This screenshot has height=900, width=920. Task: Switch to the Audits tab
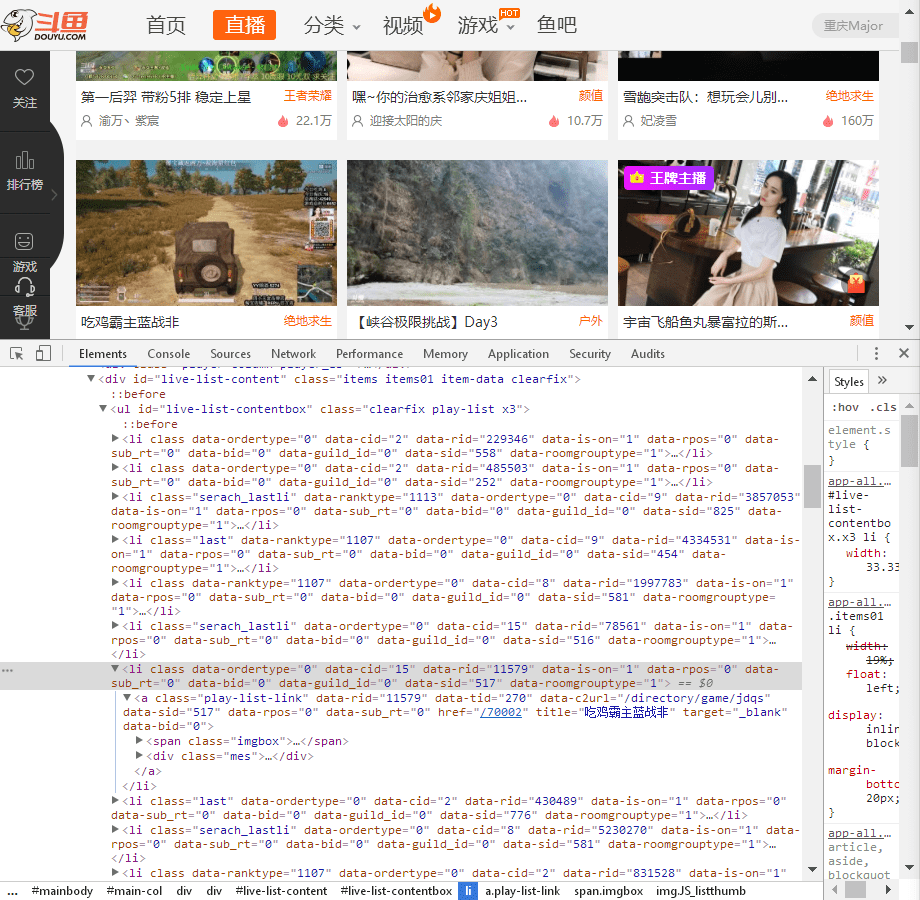click(648, 354)
